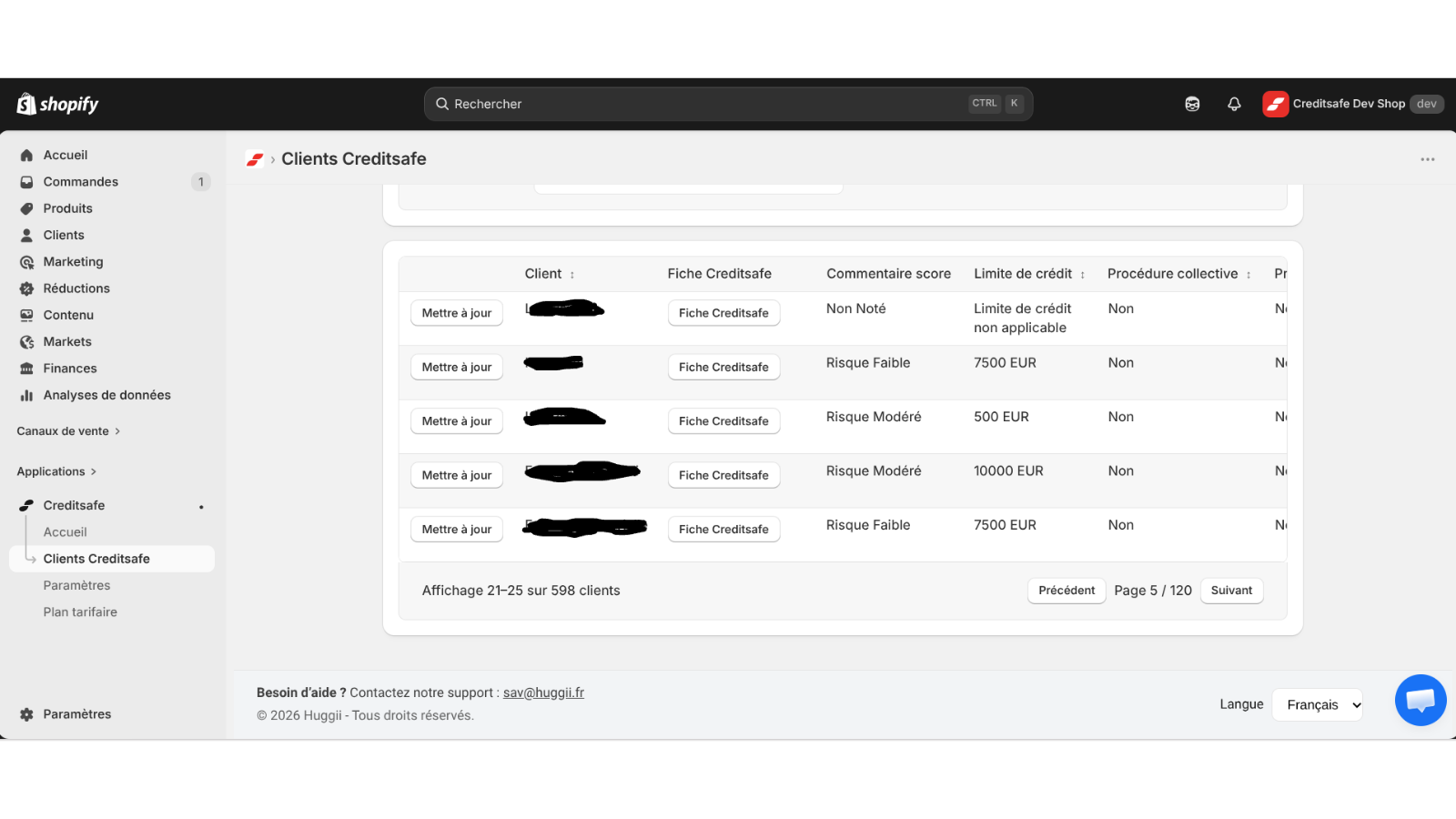Click the Analyses de données chart icon
This screenshot has height=819, width=1456.
pyautogui.click(x=26, y=395)
